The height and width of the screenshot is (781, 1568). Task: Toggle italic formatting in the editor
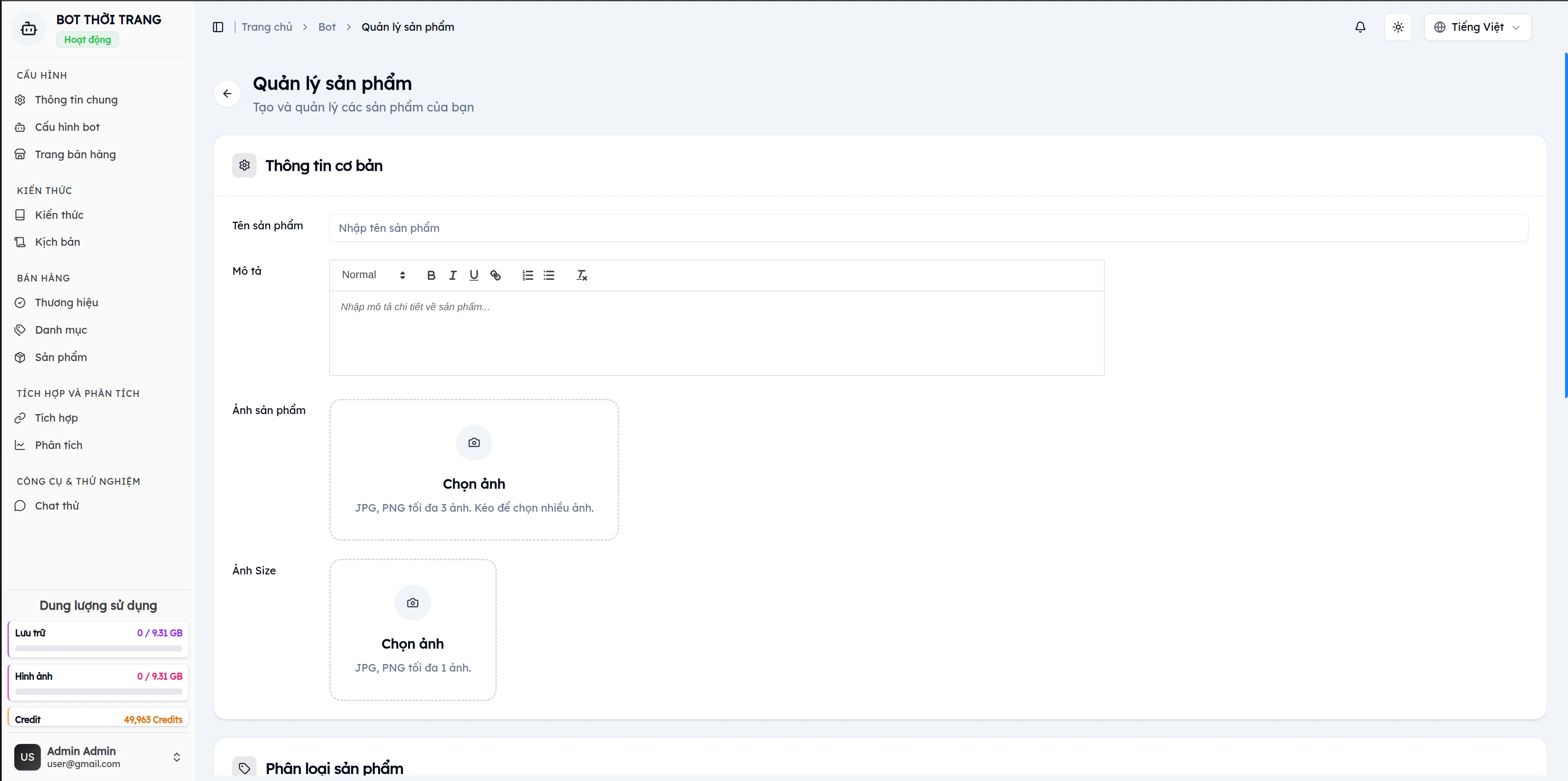452,275
